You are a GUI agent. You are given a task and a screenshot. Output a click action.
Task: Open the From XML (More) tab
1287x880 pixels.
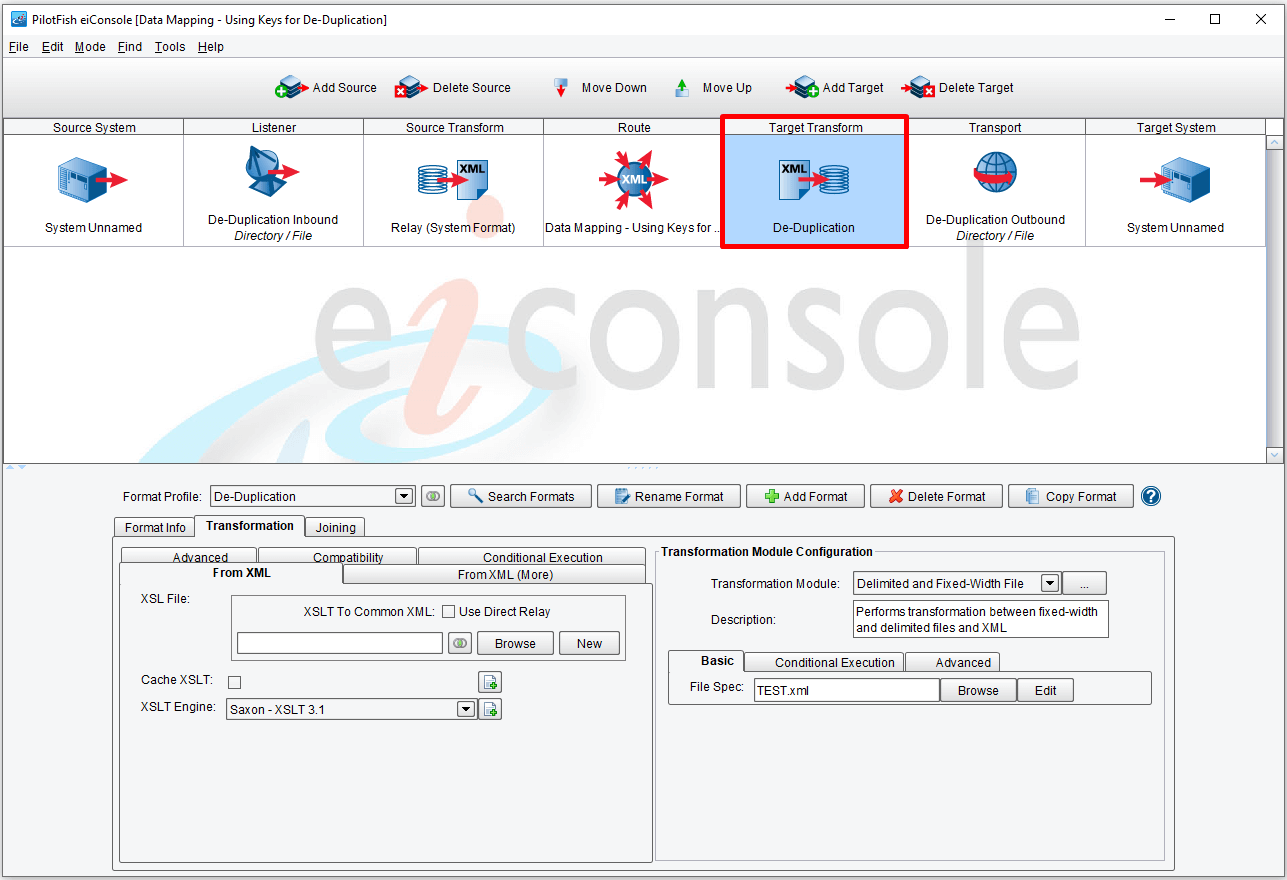click(494, 574)
